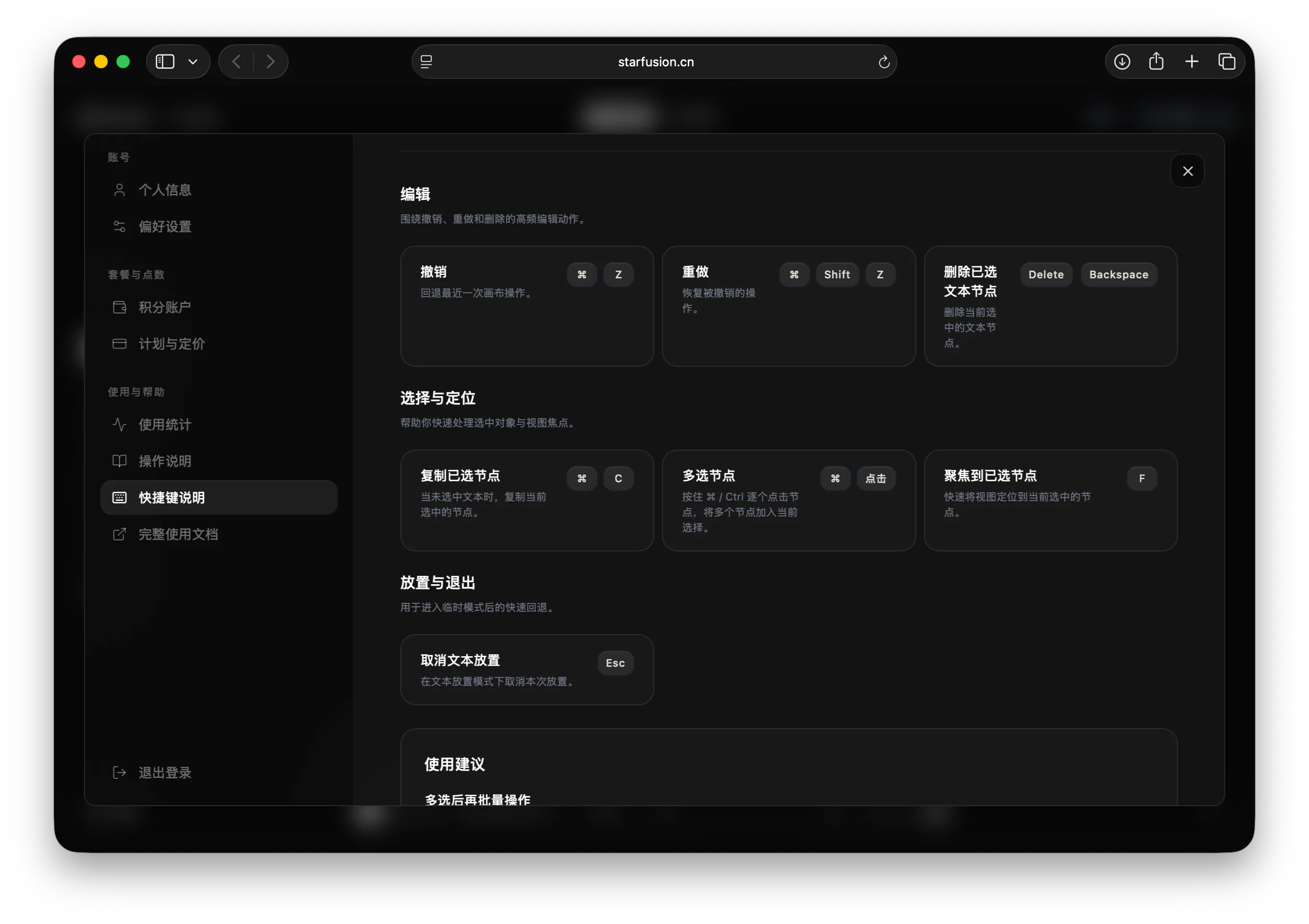
Task: Click the 多选后再批量操作 tip title
Action: pos(478,800)
